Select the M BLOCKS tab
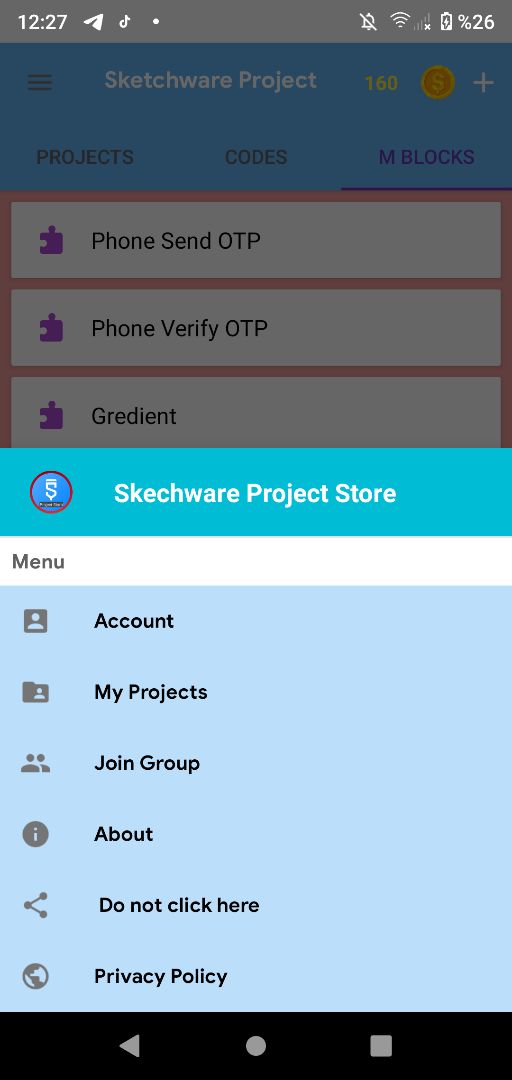Image resolution: width=512 pixels, height=1080 pixels. click(x=427, y=157)
